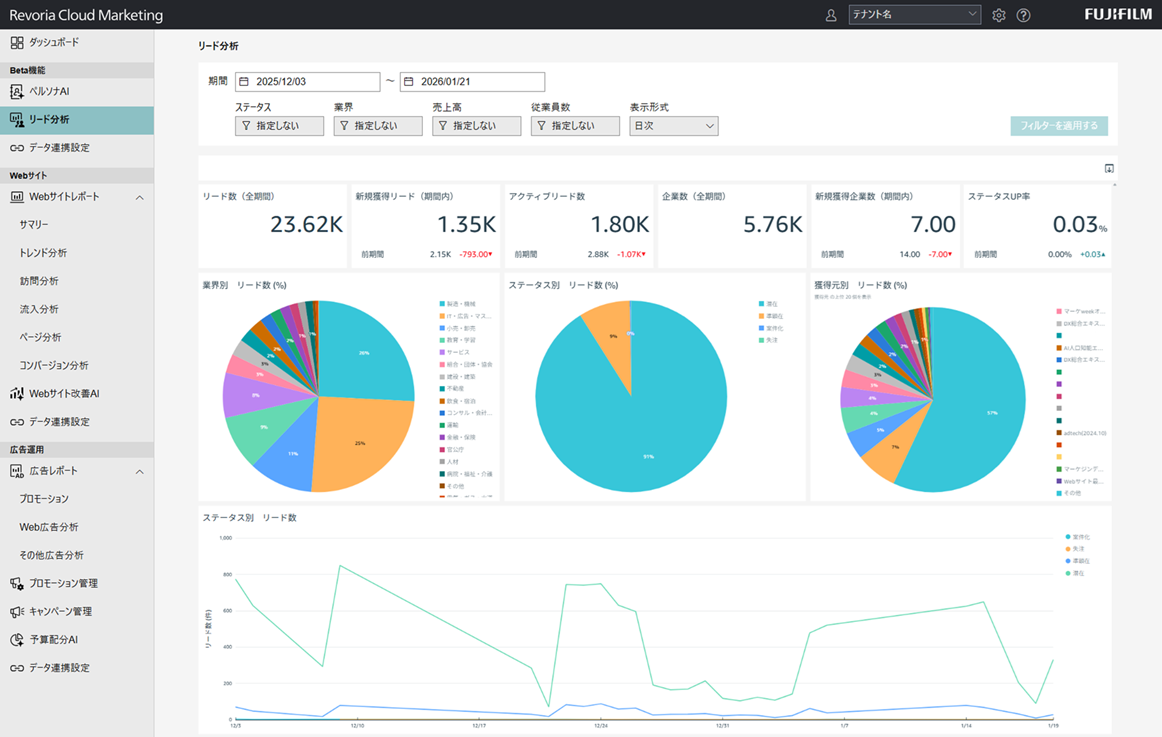Click the Persona AI icon

point(17,92)
